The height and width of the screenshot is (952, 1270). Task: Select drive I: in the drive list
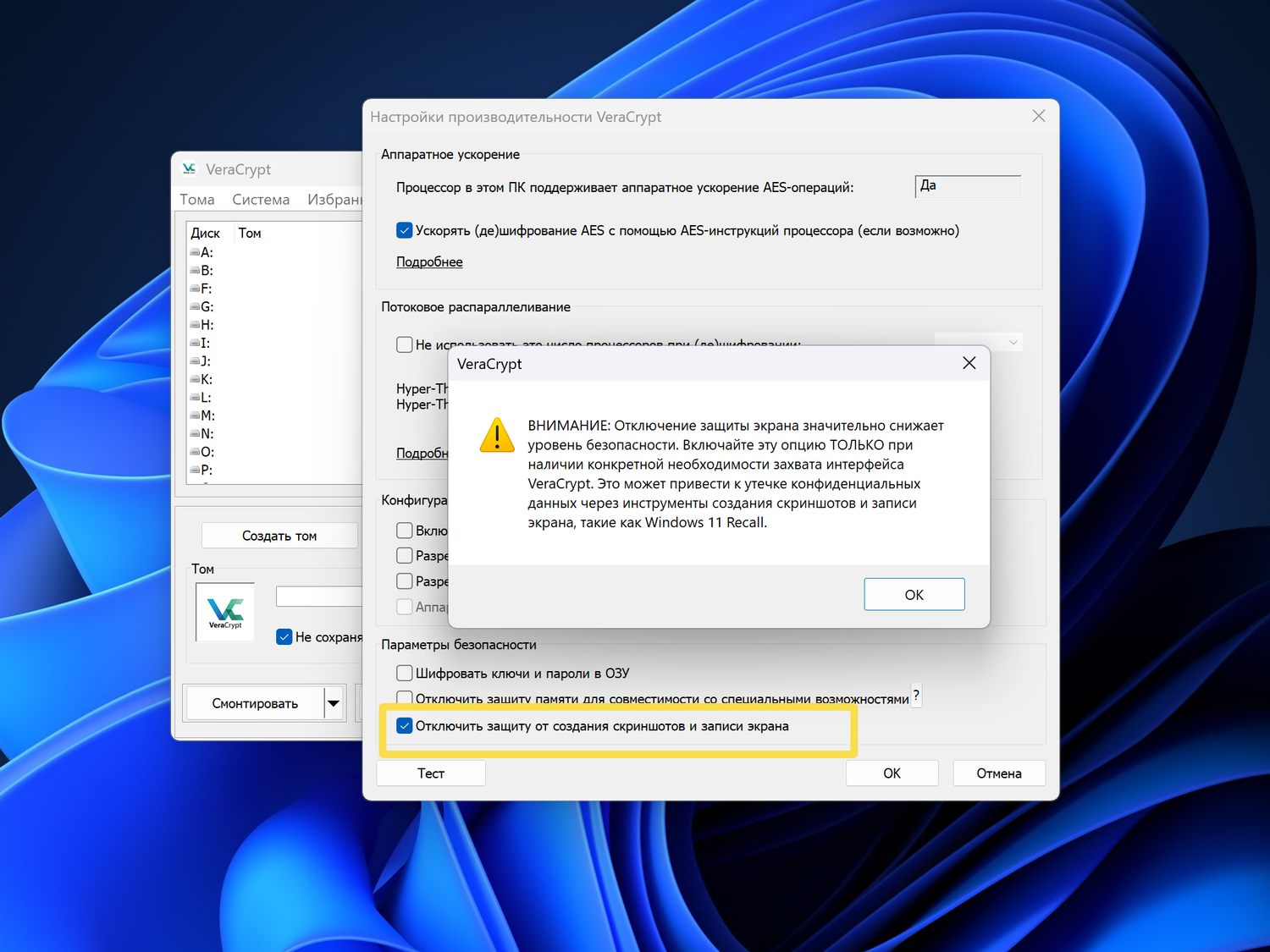[200, 343]
